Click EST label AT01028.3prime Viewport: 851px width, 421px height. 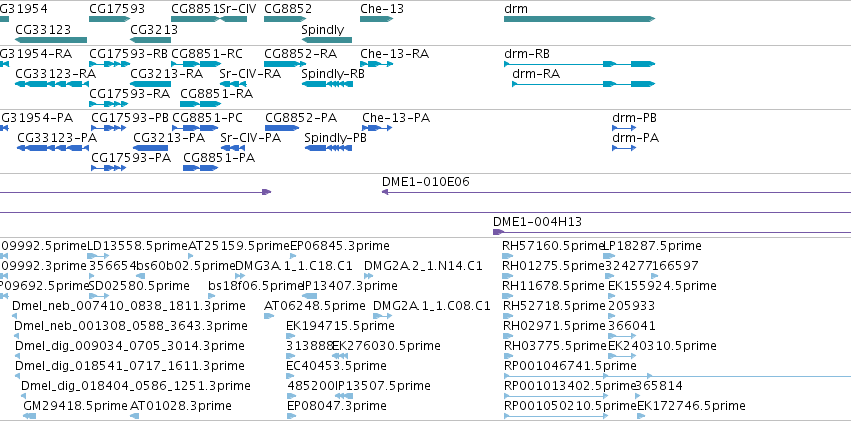click(x=181, y=406)
